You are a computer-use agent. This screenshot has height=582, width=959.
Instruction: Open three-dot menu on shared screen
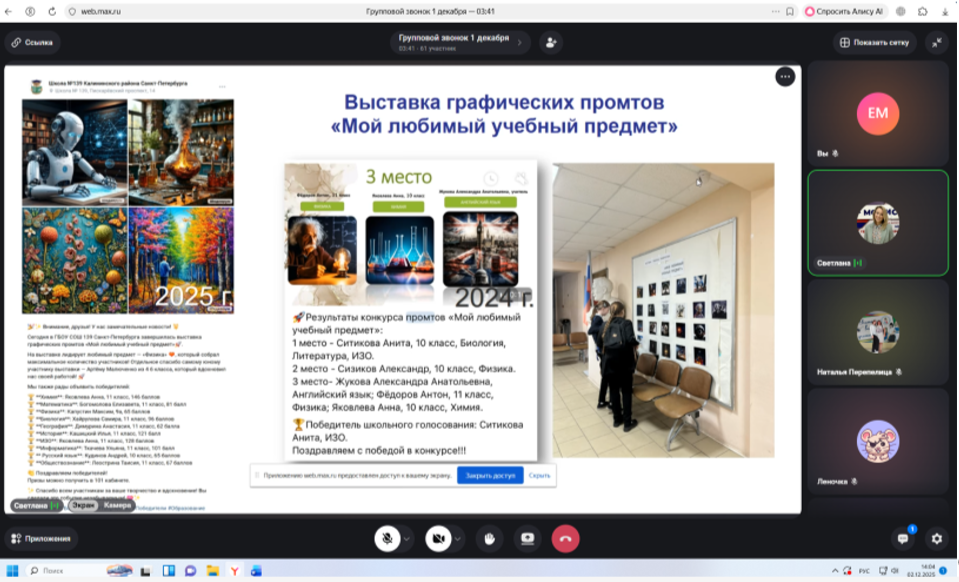click(x=785, y=76)
